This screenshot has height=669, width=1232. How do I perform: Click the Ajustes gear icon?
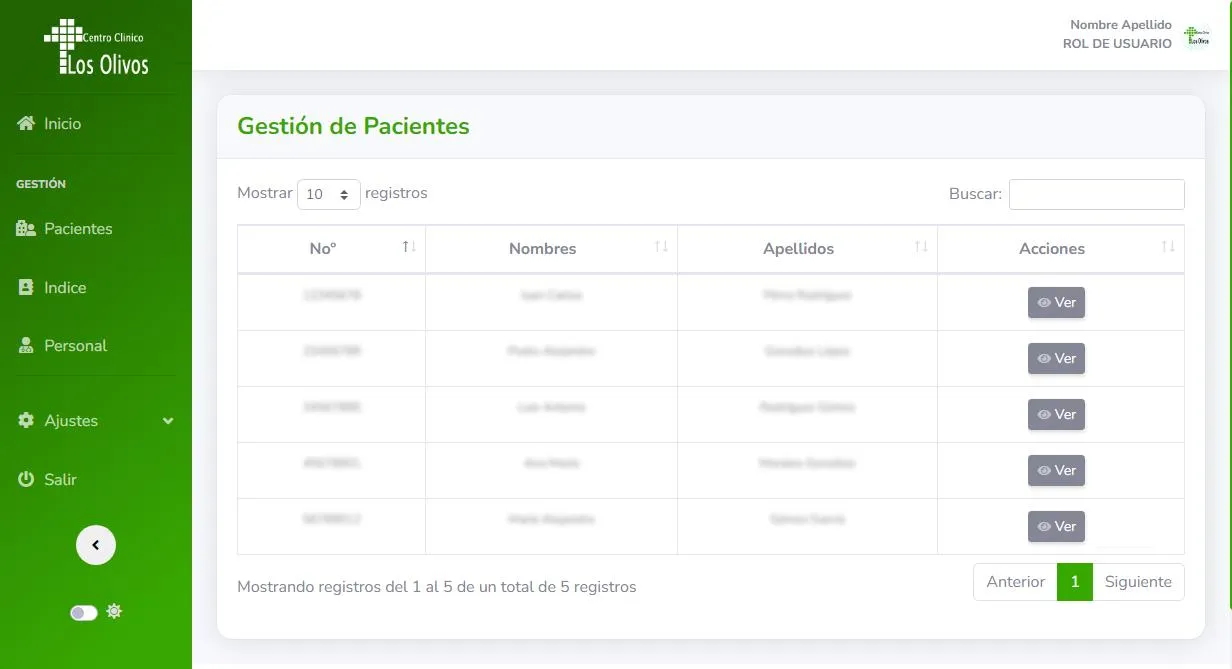pyautogui.click(x=26, y=421)
